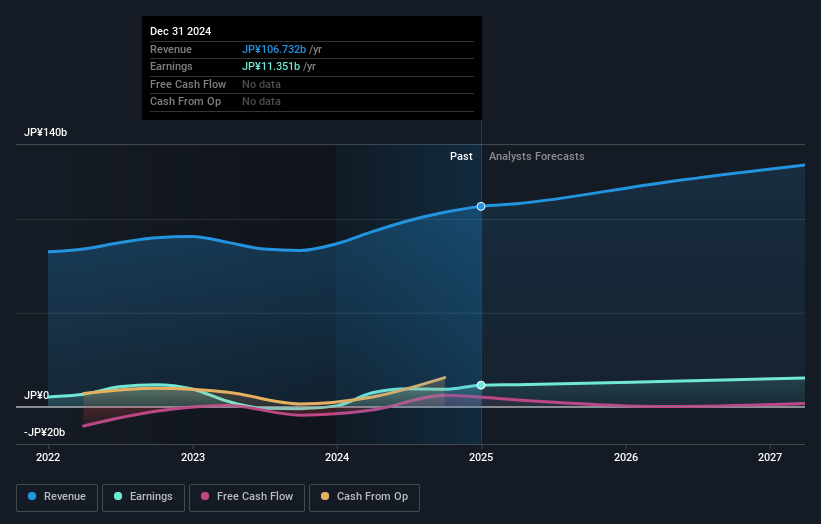Click the JP¥140b y-axis label
The width and height of the screenshot is (821, 524).
(x=46, y=132)
